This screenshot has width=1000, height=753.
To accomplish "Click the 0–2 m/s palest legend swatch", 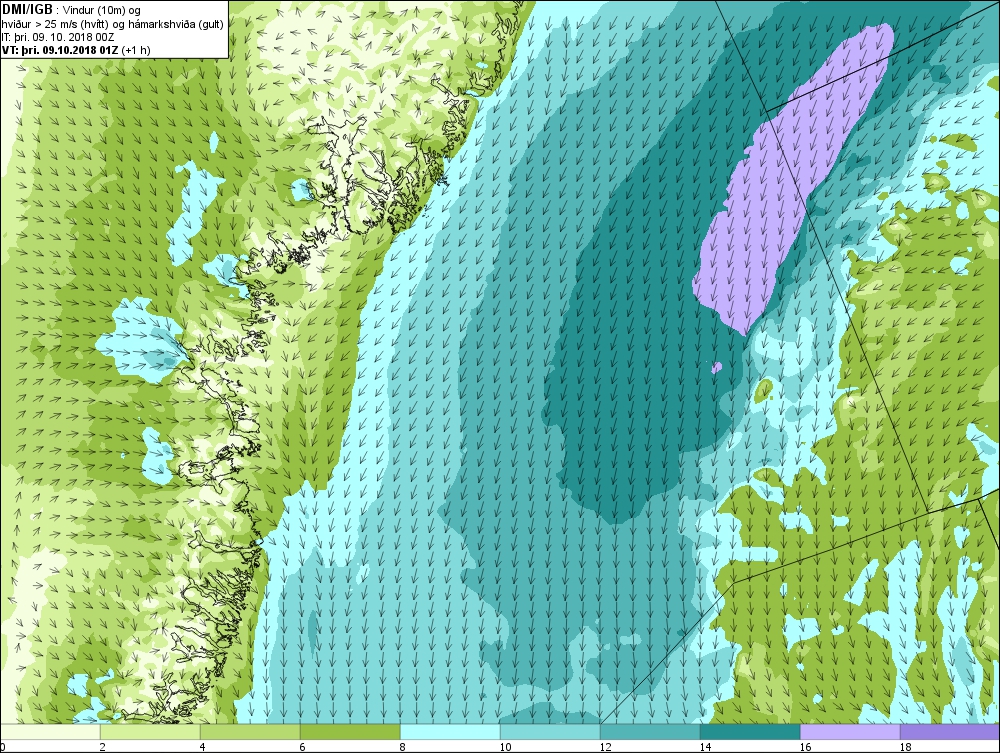I will (x=50, y=731).
